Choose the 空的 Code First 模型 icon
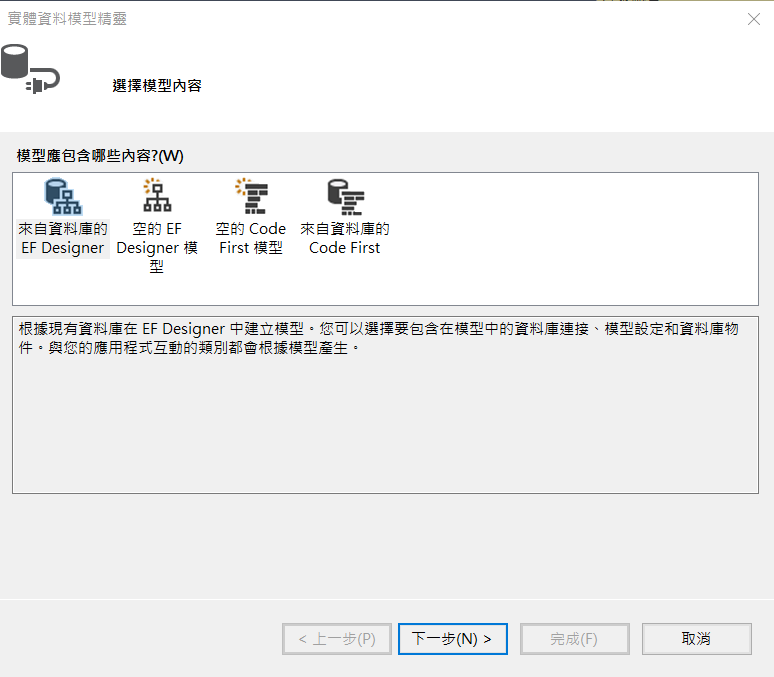The width and height of the screenshot is (774, 677). point(251,197)
